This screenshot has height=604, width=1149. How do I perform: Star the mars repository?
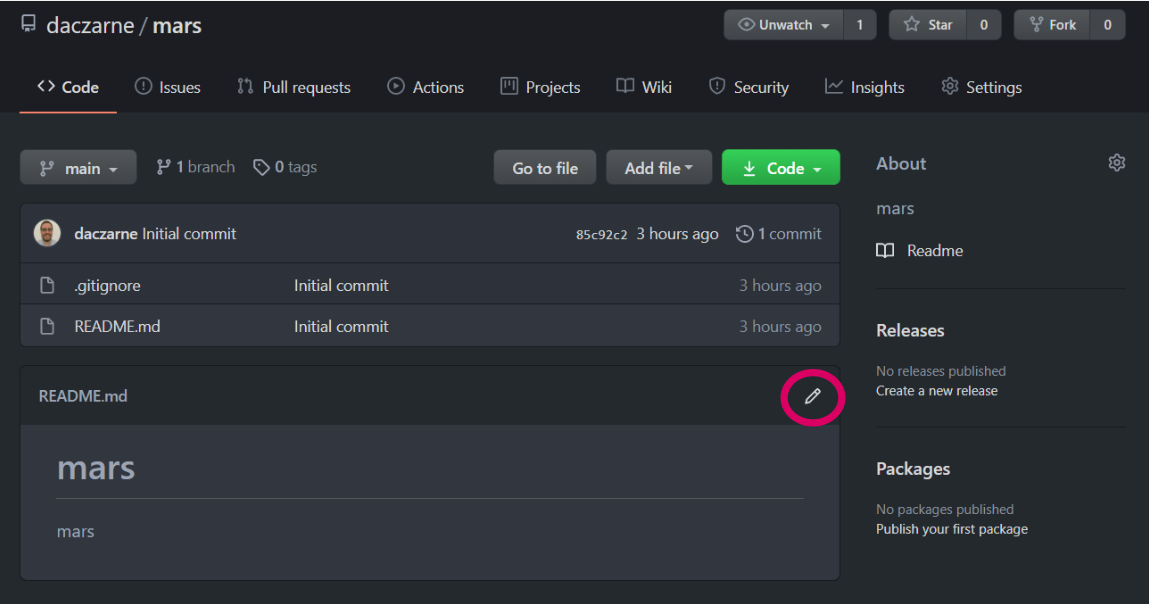point(927,25)
